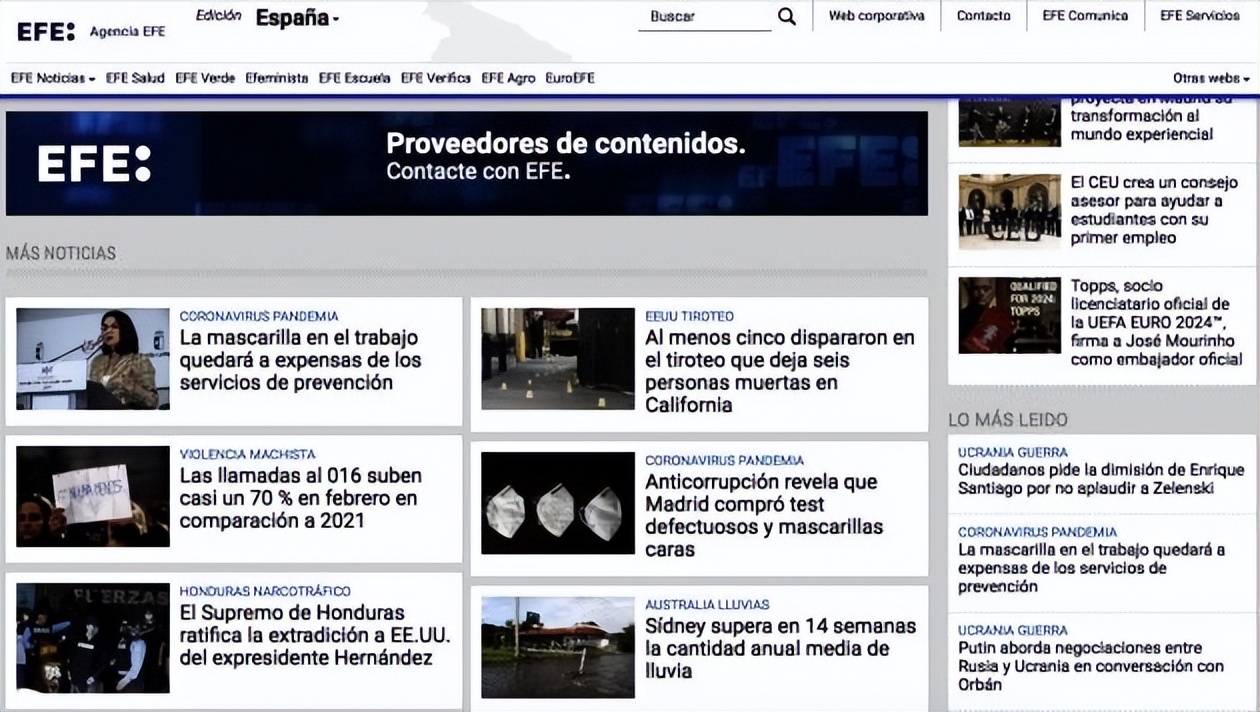Focus the Buscar search field
1260x712 pixels.
[705, 17]
